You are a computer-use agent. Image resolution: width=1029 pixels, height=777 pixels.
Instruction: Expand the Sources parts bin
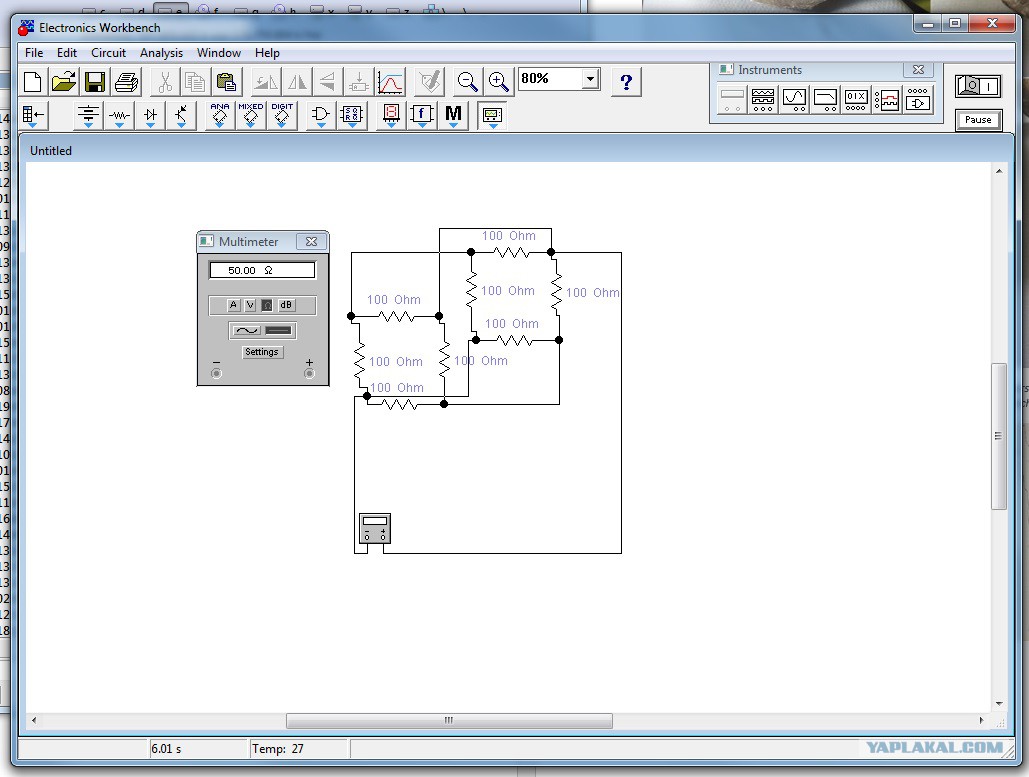click(x=88, y=116)
